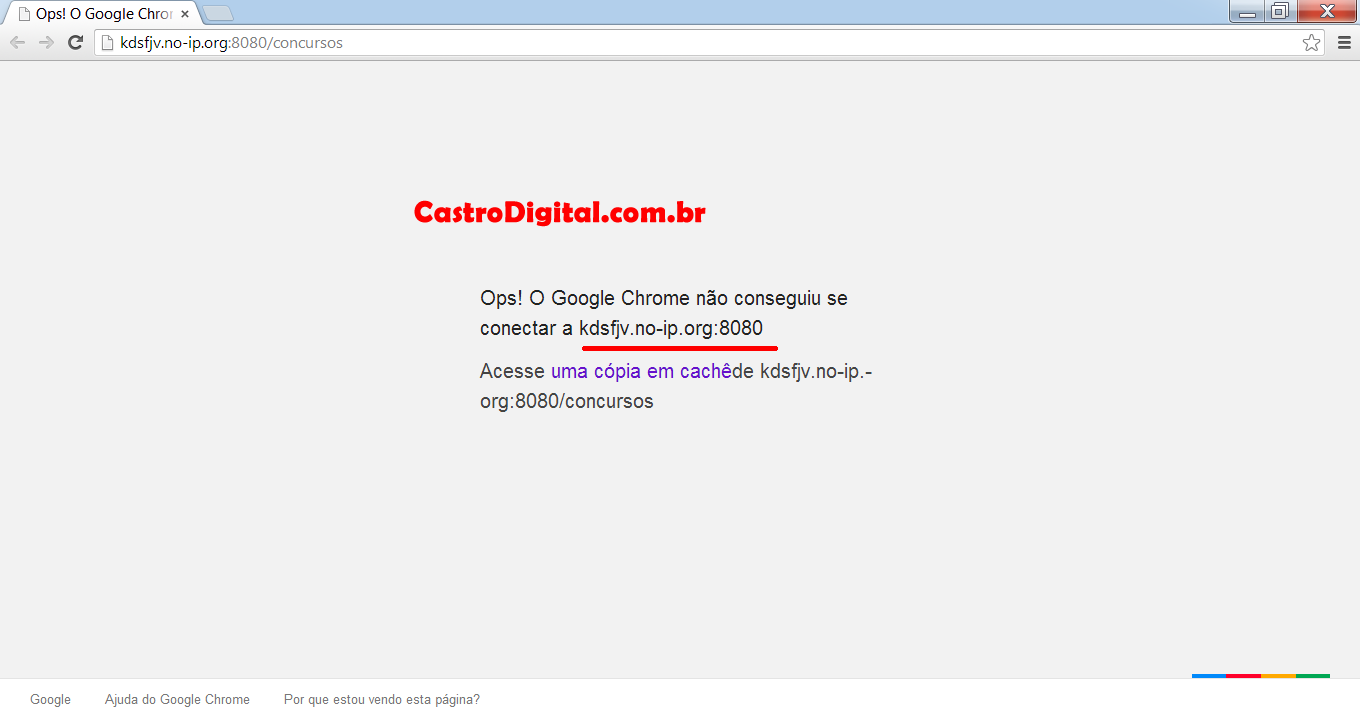Click the page icon in the address bar
This screenshot has height=718, width=1360.
point(107,43)
